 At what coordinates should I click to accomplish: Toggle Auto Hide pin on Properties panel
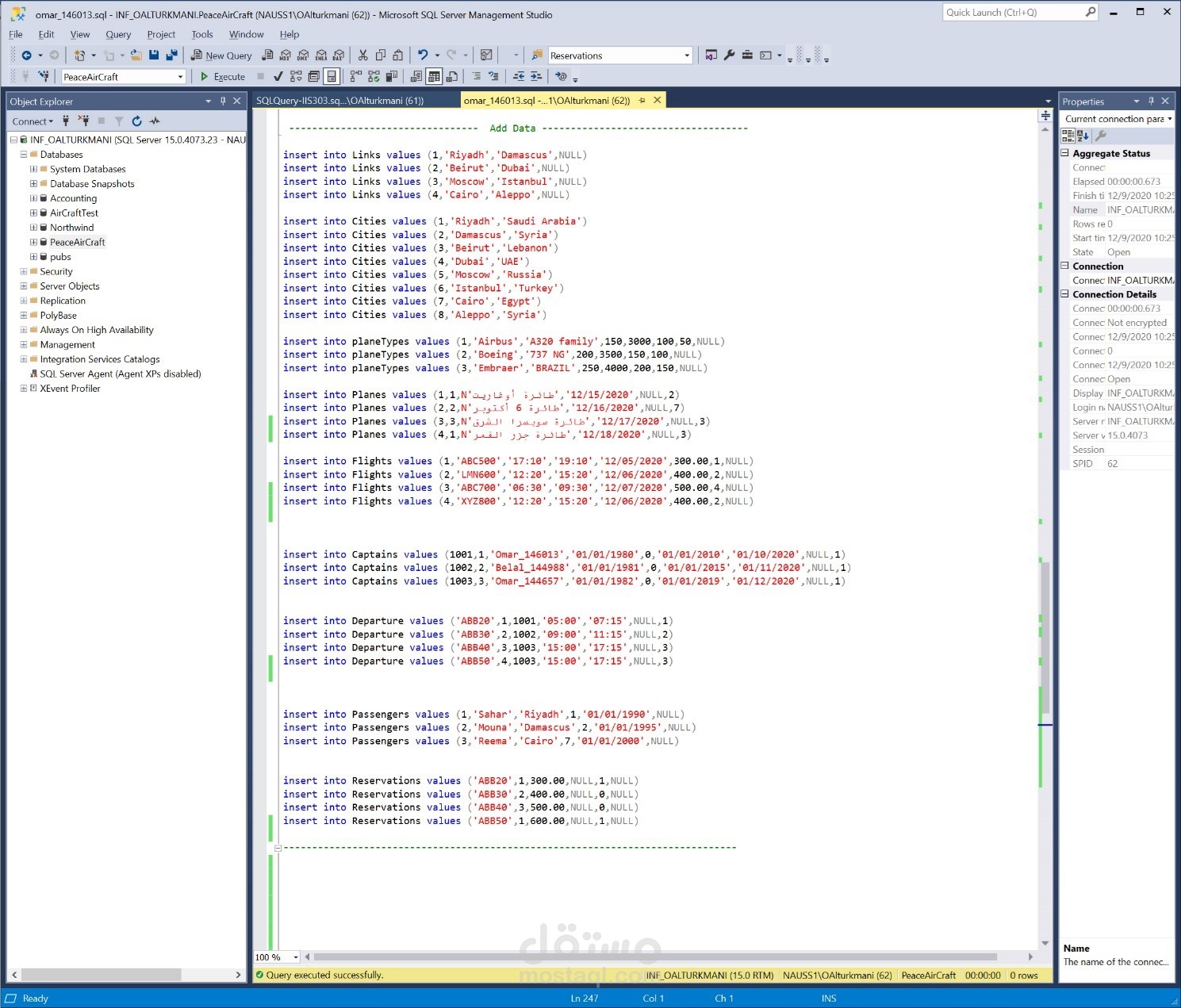[1151, 102]
